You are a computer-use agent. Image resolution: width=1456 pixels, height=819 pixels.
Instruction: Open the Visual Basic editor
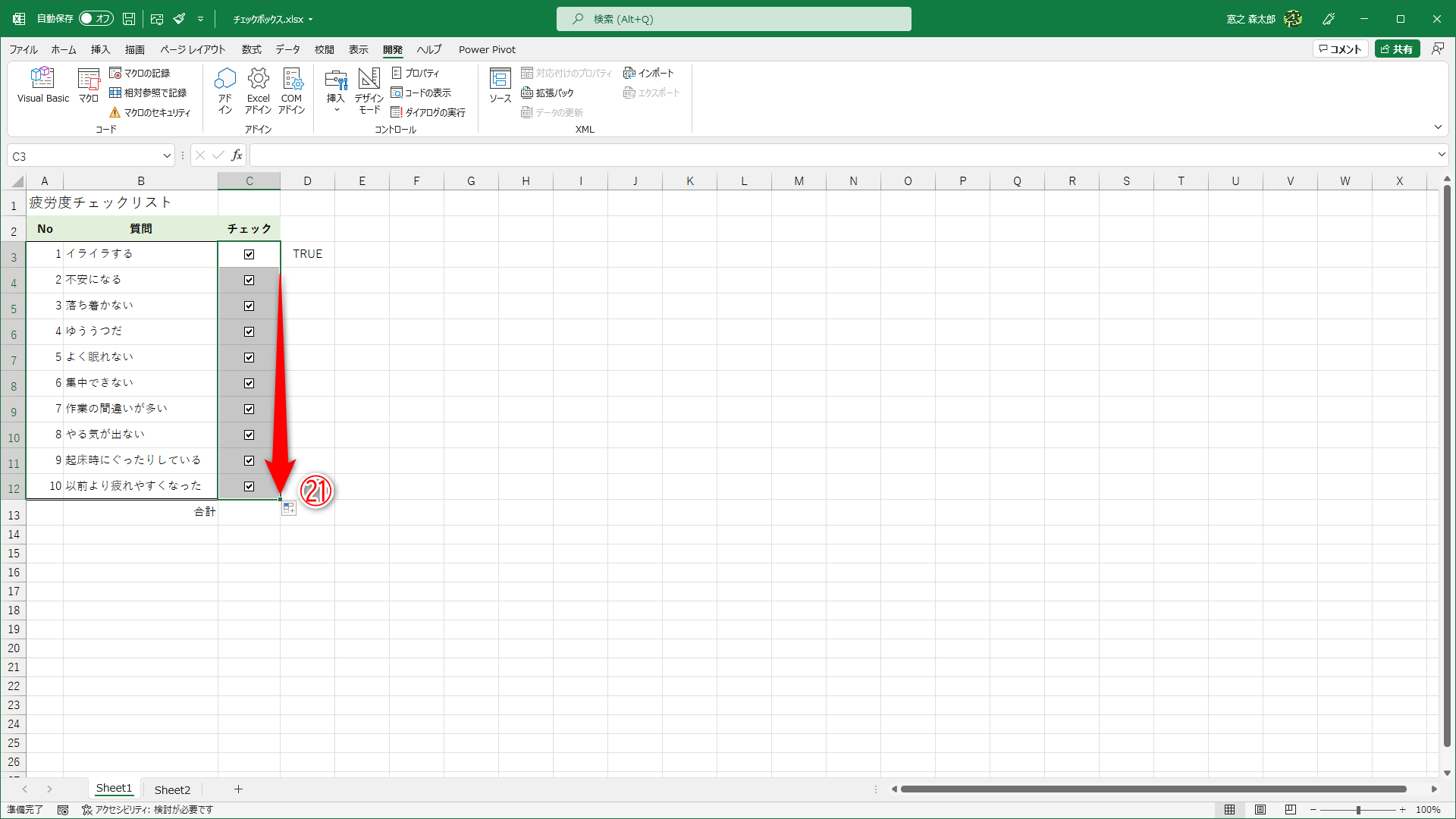(42, 84)
